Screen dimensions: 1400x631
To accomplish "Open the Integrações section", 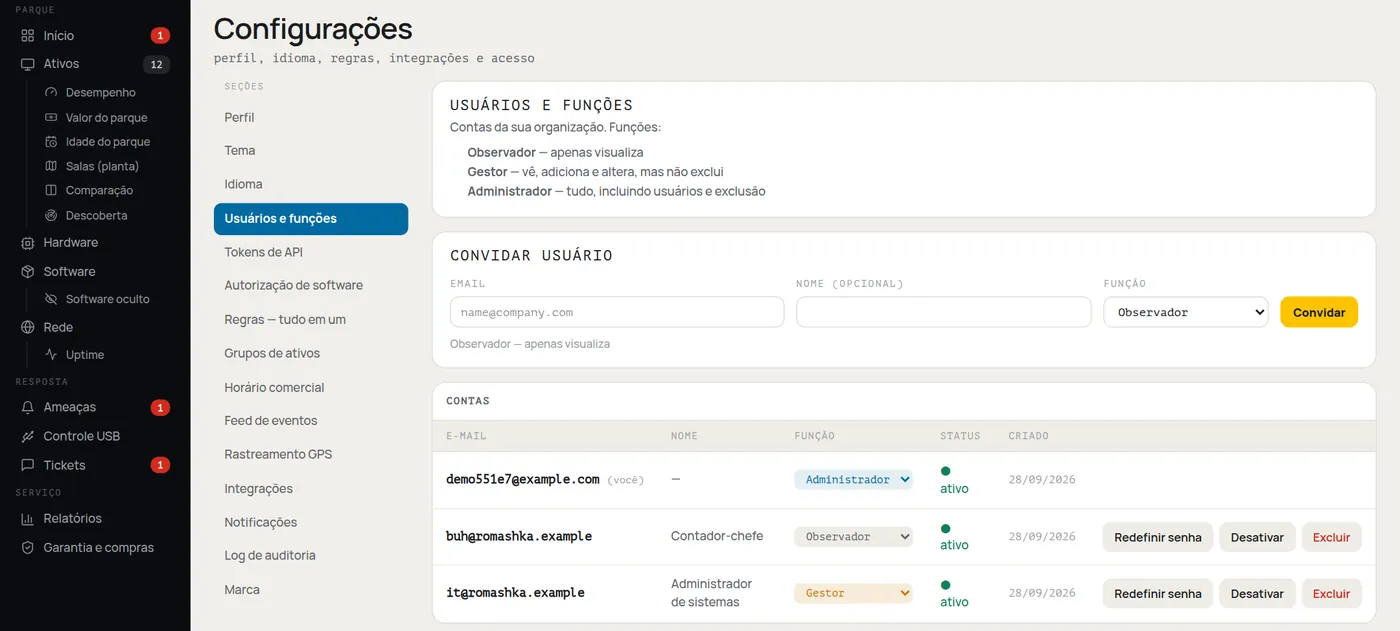I will click(x=311, y=489).
